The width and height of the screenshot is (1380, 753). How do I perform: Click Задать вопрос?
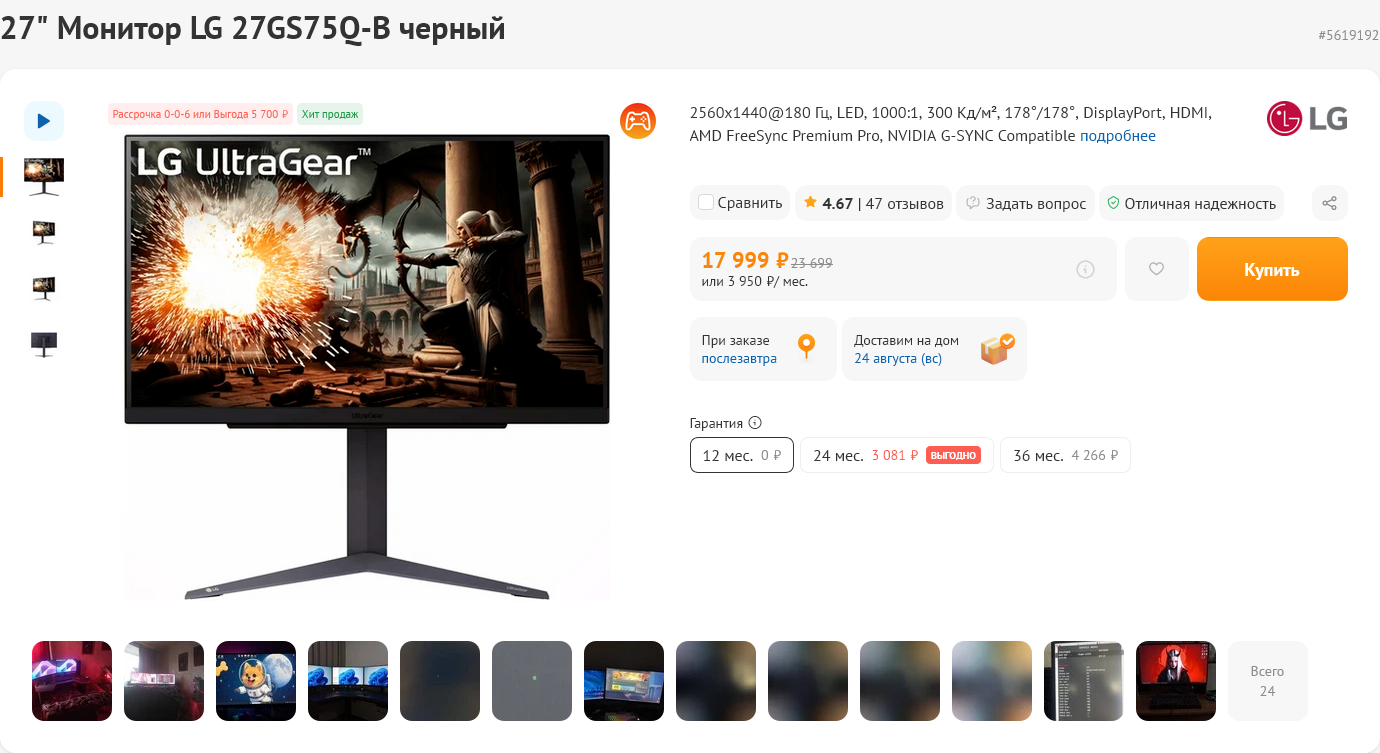coord(1026,203)
